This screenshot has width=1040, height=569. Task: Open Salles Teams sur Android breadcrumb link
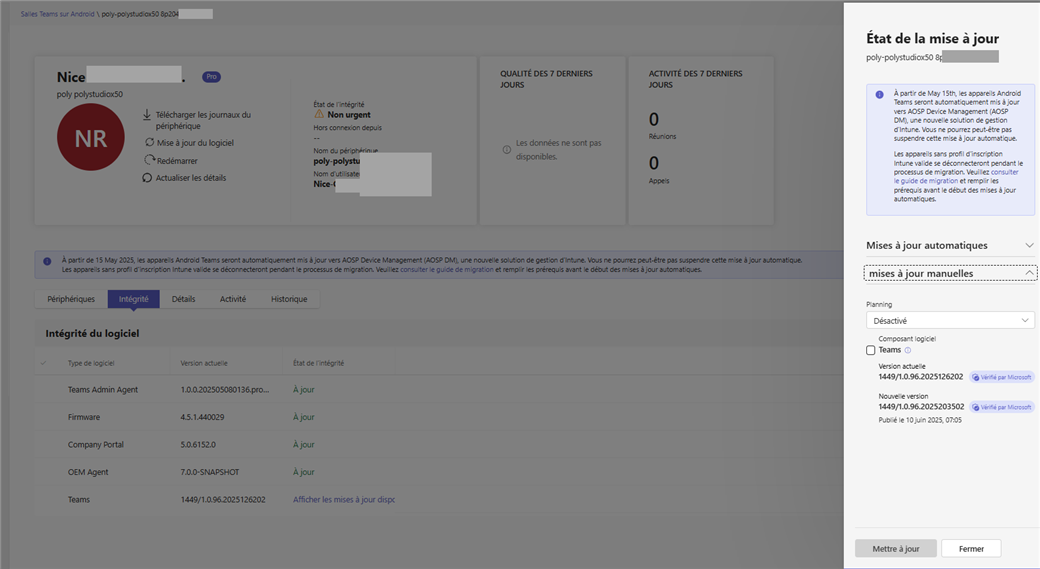point(57,14)
